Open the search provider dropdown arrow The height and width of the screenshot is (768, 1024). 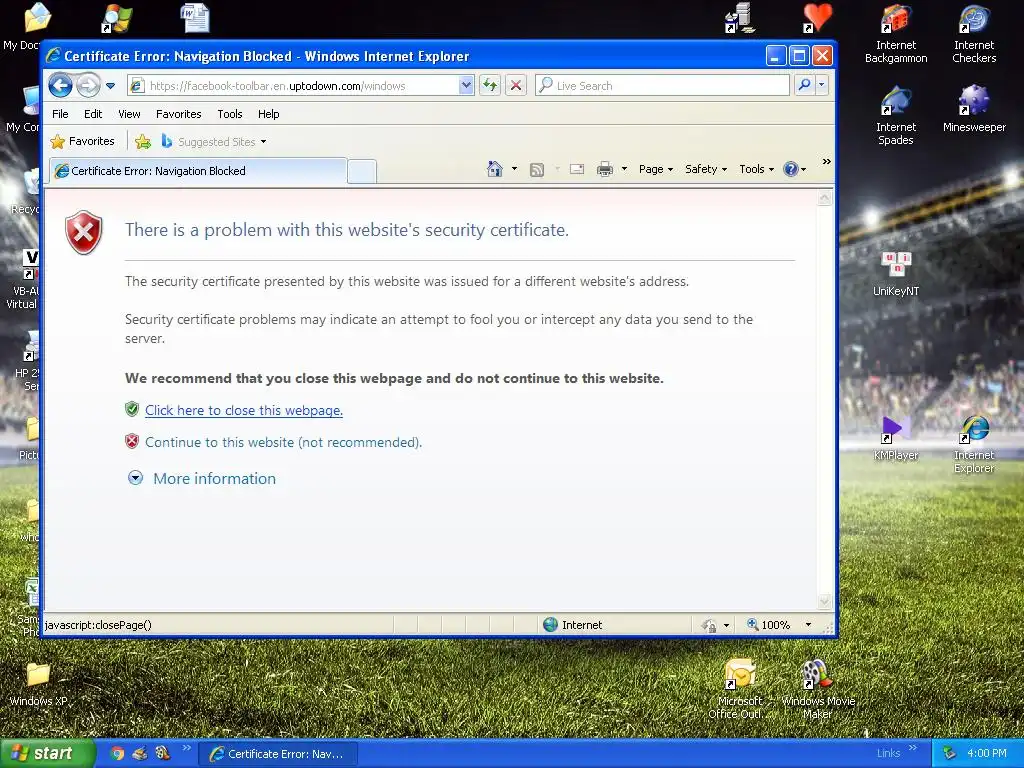point(822,86)
